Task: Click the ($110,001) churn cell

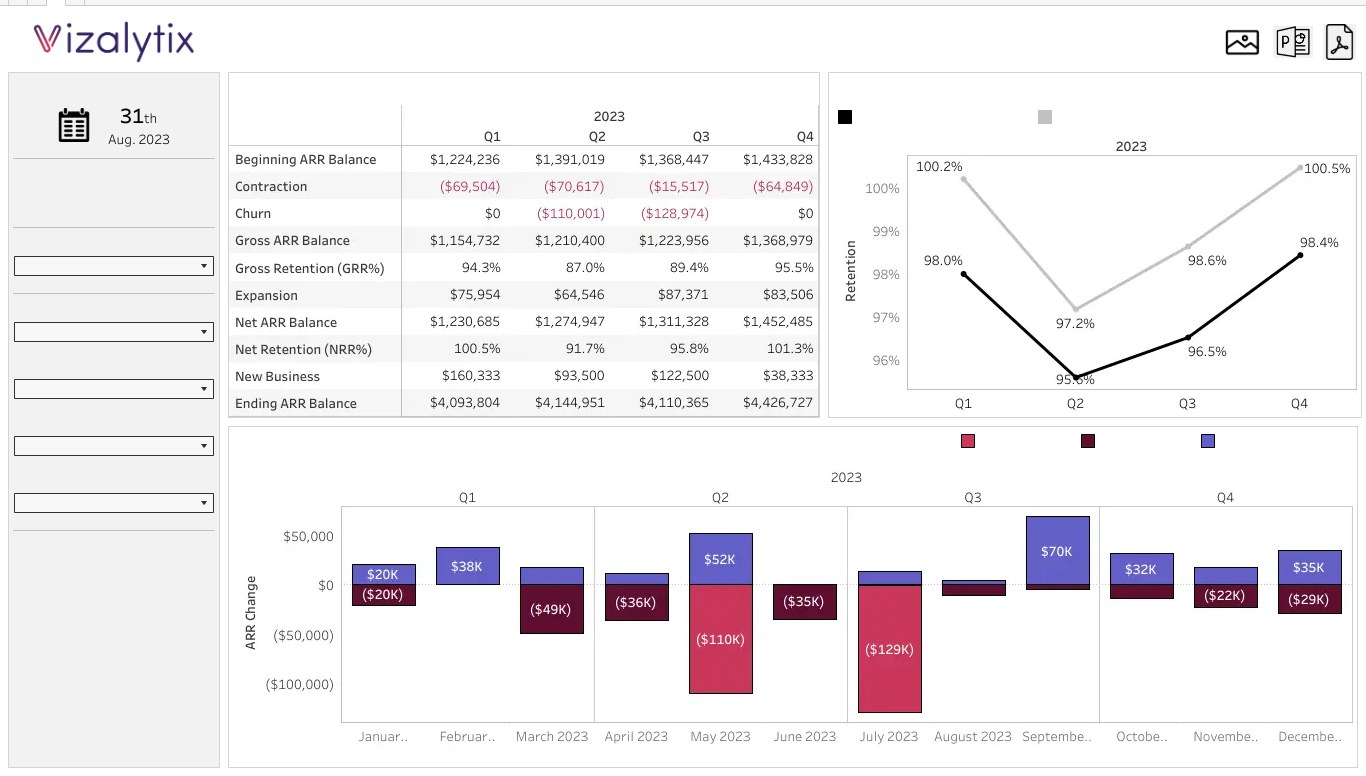Action: (x=571, y=213)
